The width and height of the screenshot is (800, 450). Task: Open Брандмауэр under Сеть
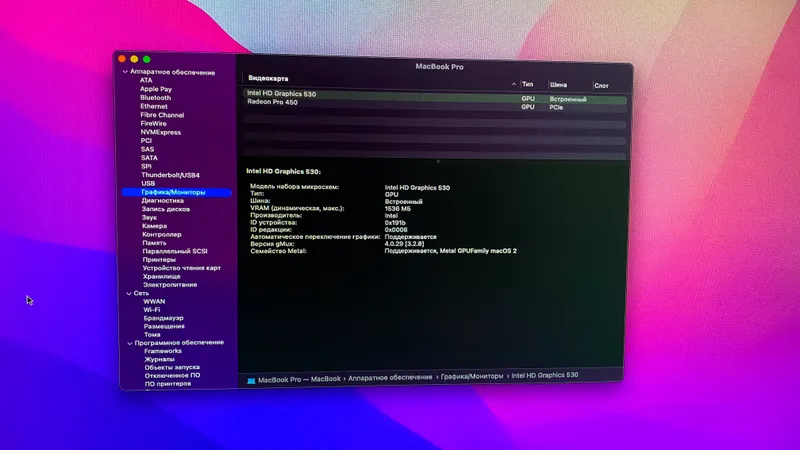click(x=163, y=318)
